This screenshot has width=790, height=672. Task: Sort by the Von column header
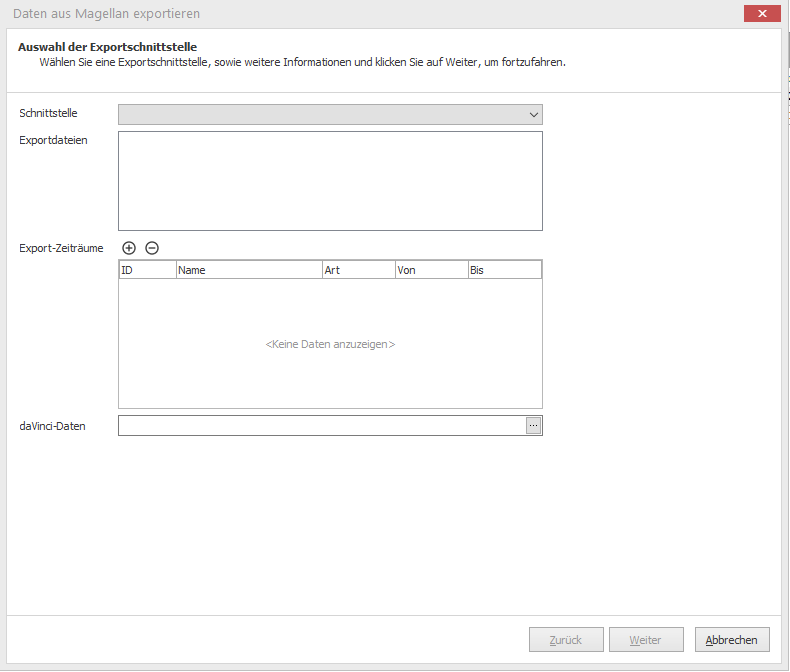pyautogui.click(x=430, y=270)
